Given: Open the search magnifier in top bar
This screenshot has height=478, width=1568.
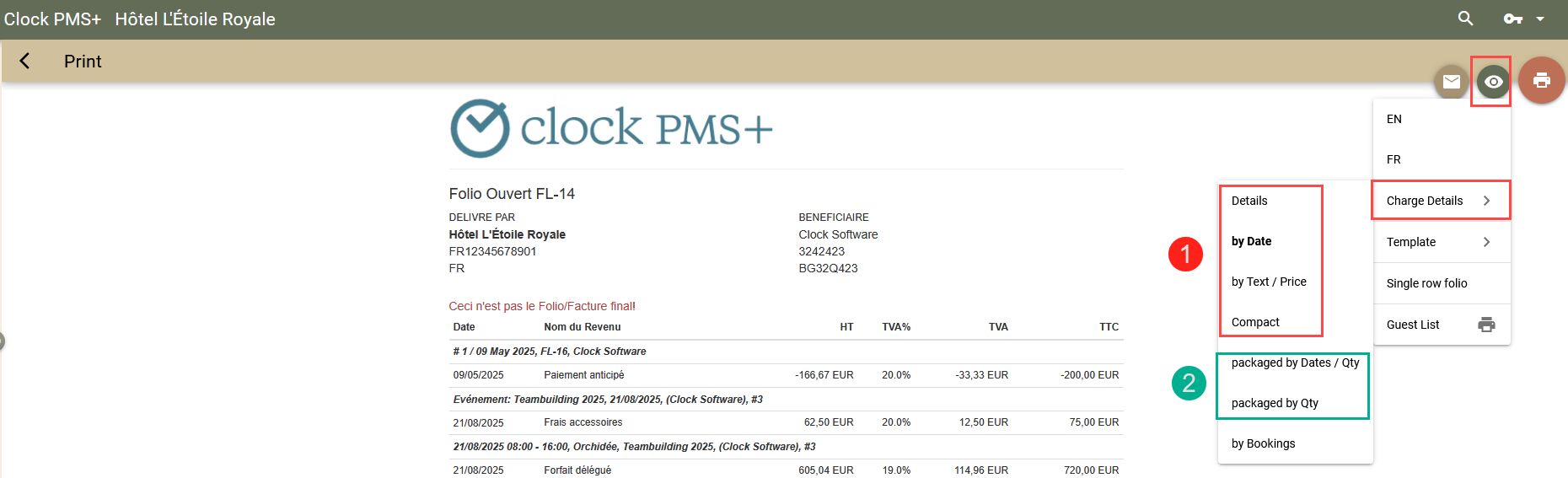Looking at the screenshot, I should [x=1466, y=19].
